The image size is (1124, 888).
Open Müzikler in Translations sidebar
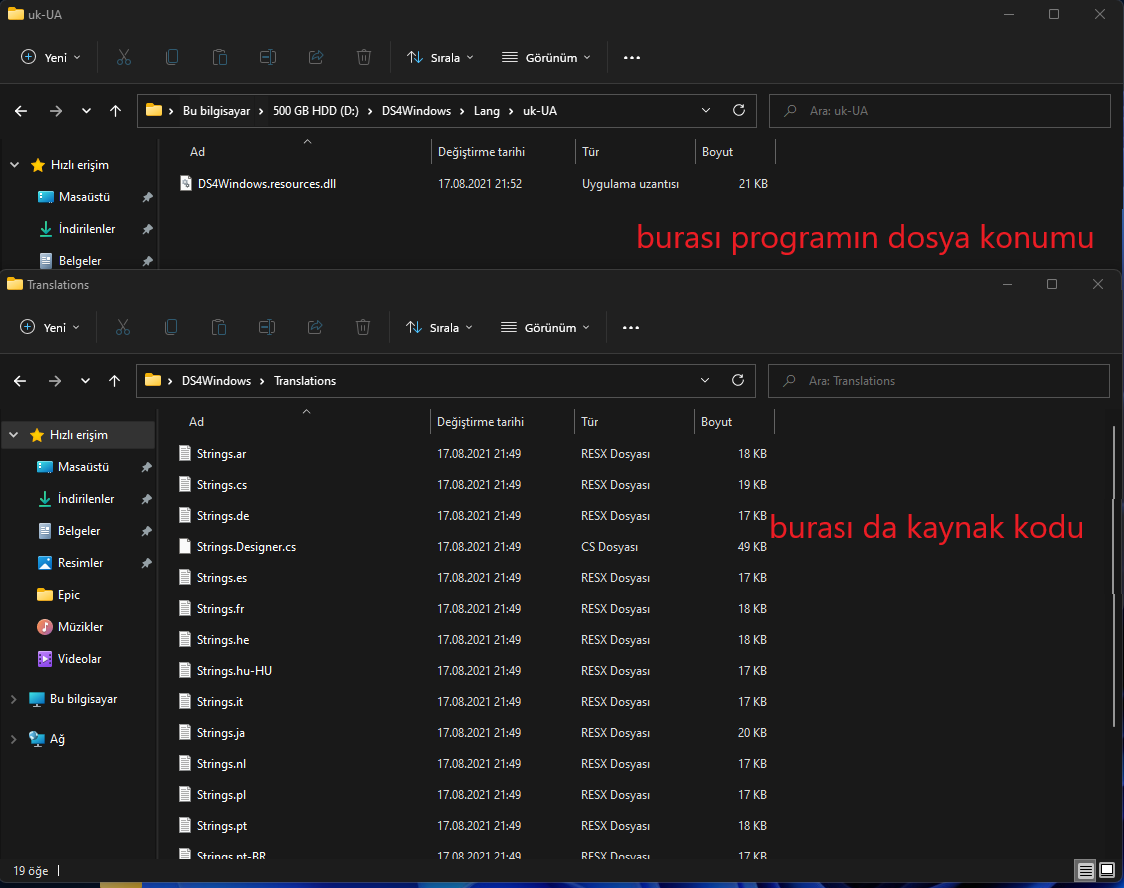click(x=80, y=626)
